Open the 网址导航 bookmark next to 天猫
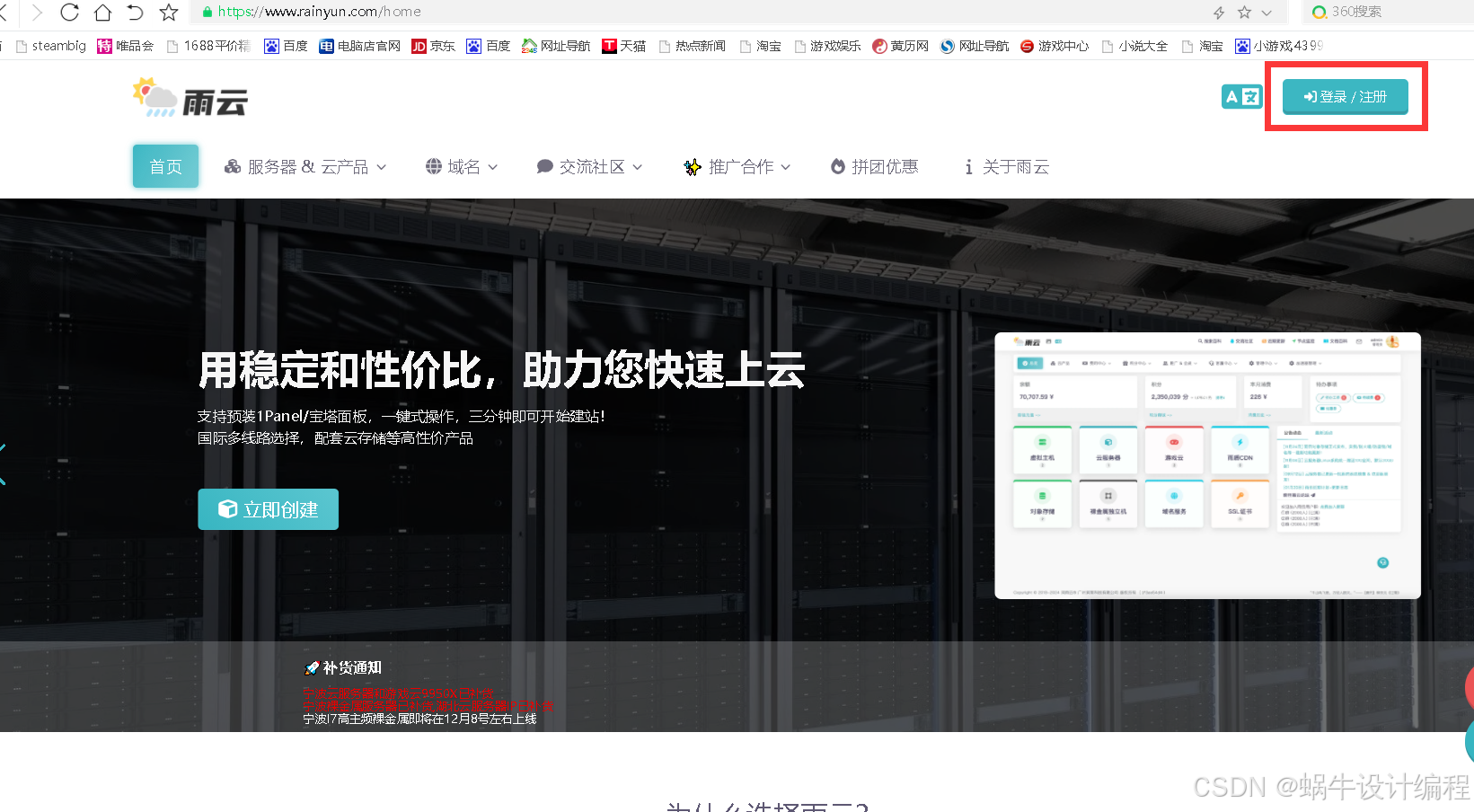 (x=556, y=46)
